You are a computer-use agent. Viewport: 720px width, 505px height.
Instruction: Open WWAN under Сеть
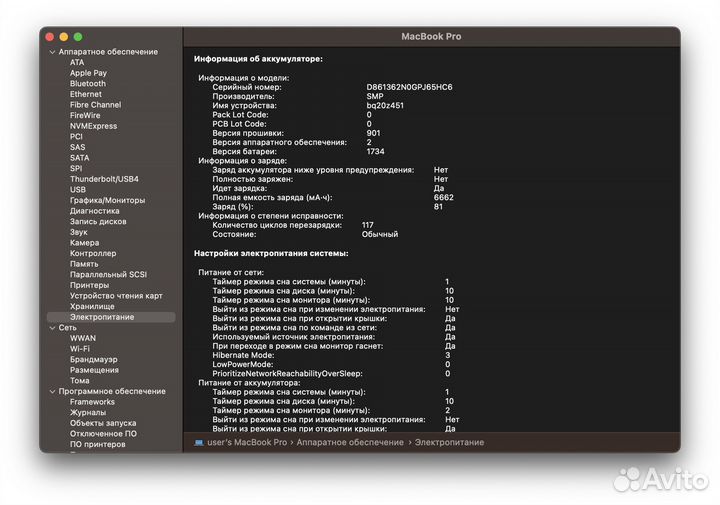click(x=83, y=338)
